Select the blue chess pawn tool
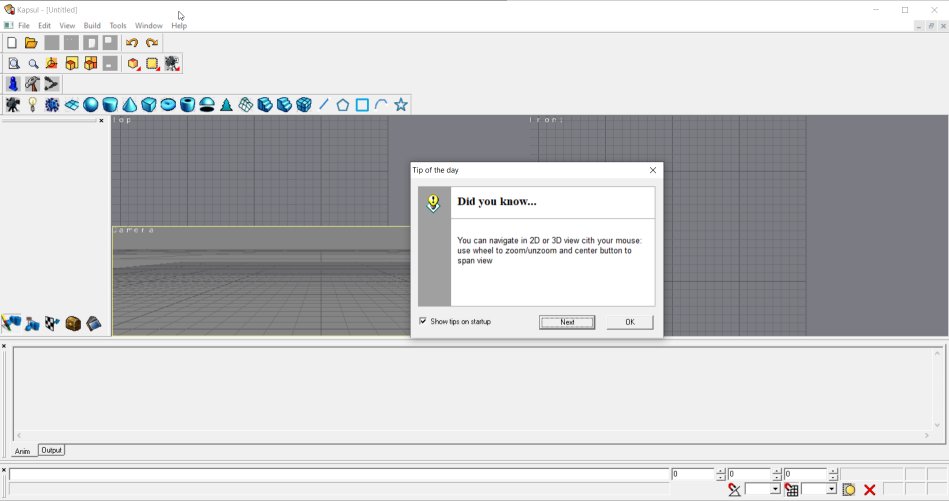949x501 pixels. tap(13, 84)
